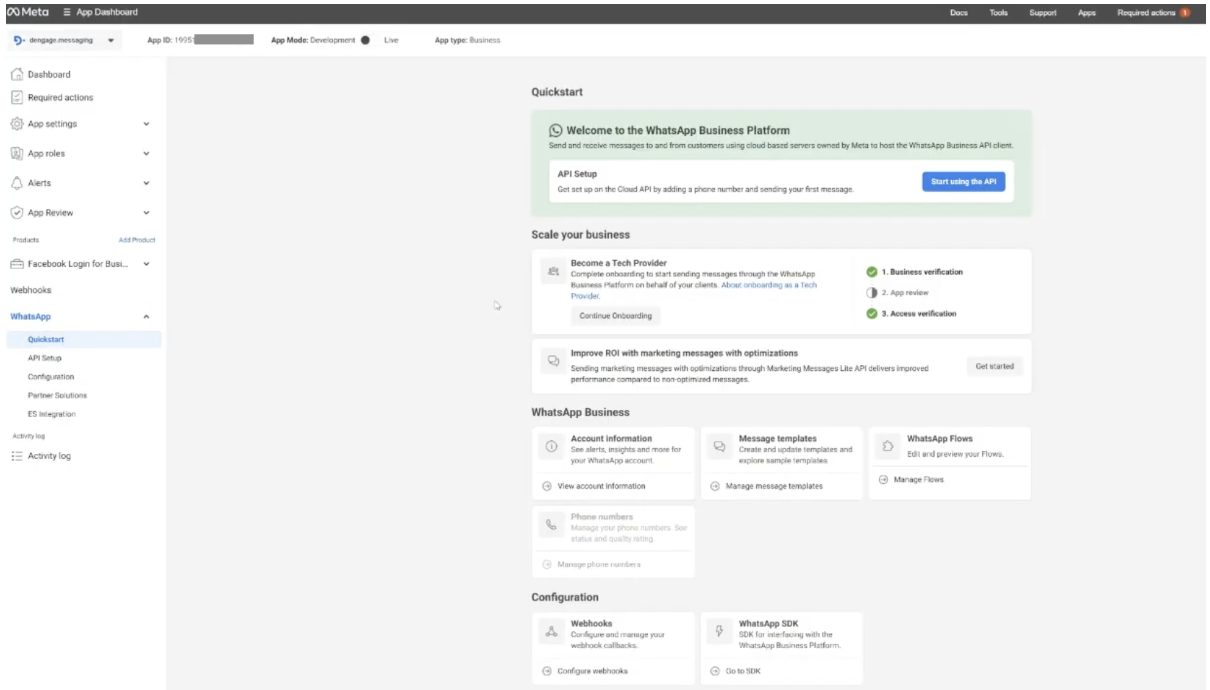The width and height of the screenshot is (1210, 690).
Task: Click the App settings gear icon
Action: point(17,124)
